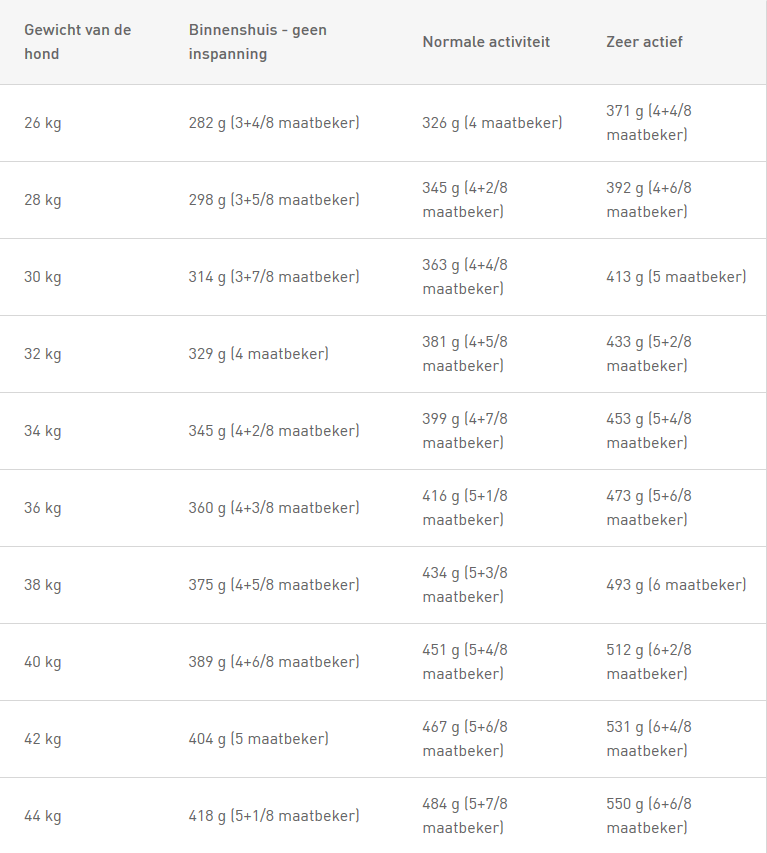Screen dimensions: 767x853
Task: Click the 'Normale activiteit' column header
Action: point(486,42)
